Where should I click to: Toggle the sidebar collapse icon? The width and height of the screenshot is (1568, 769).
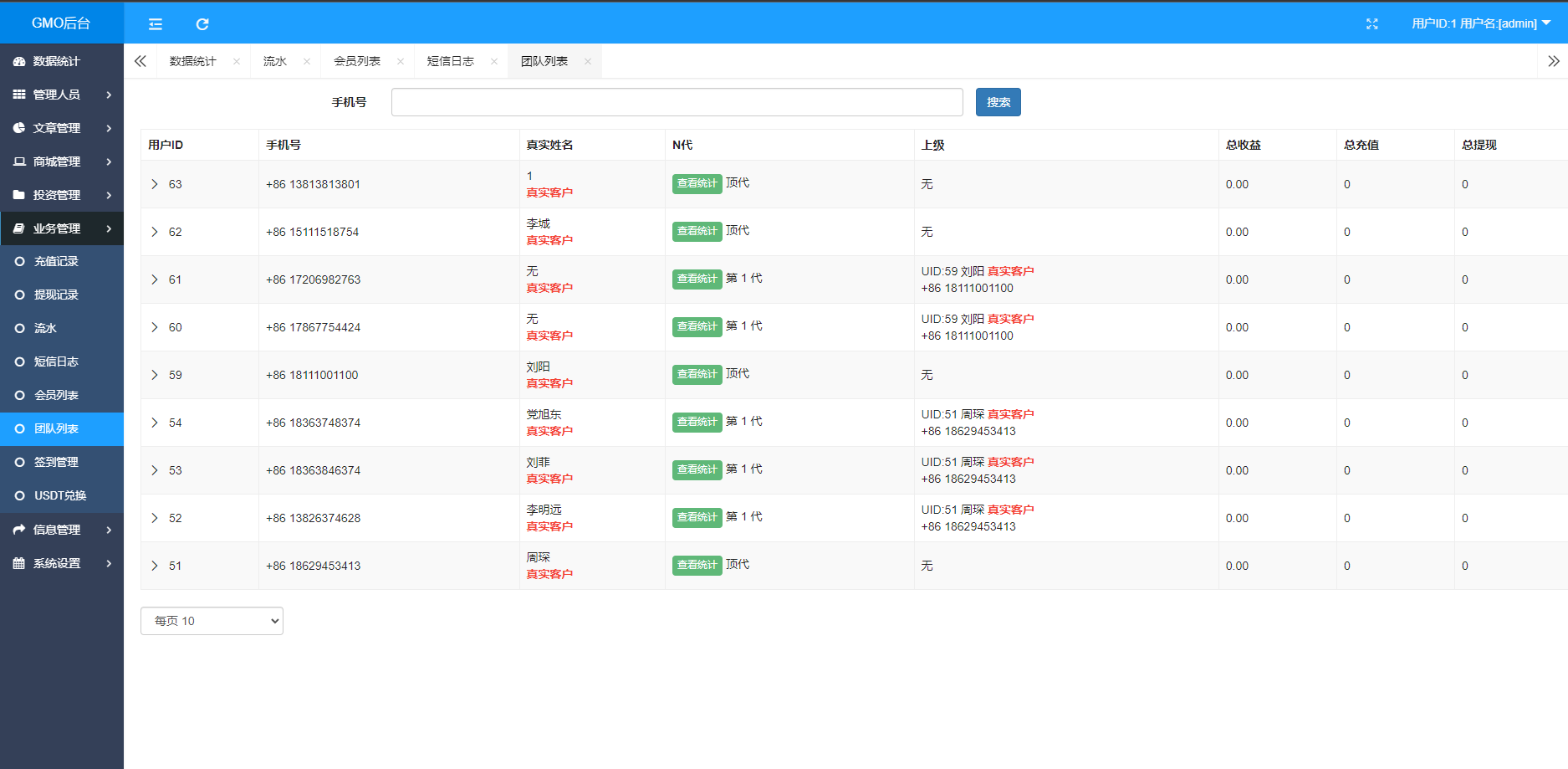click(156, 24)
